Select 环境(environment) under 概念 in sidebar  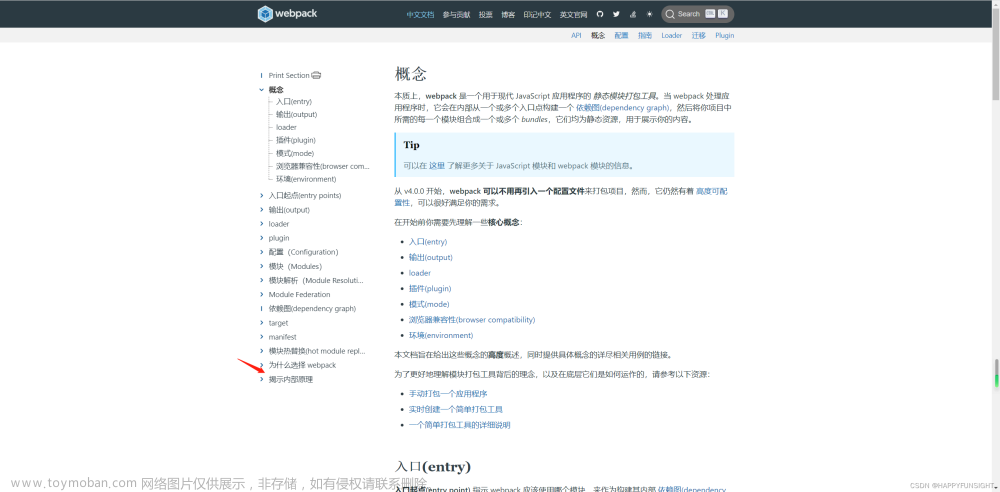[306, 179]
